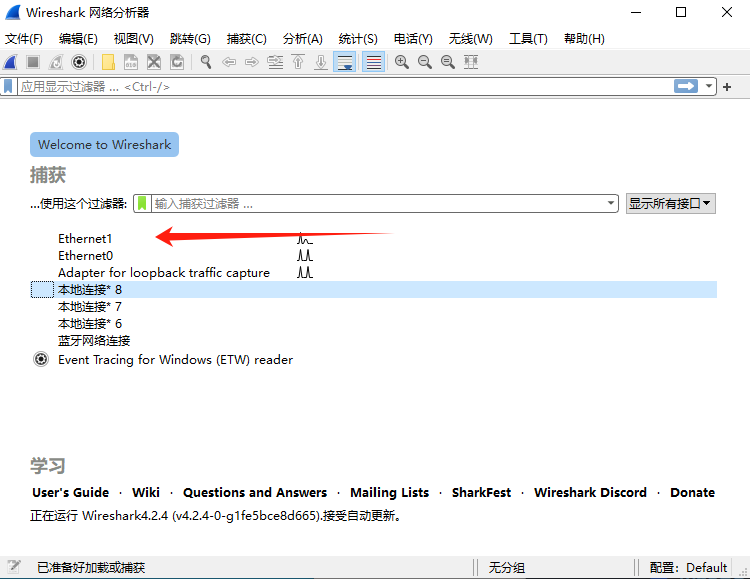Select the 蓝牙网络连接 interface

(x=94, y=341)
